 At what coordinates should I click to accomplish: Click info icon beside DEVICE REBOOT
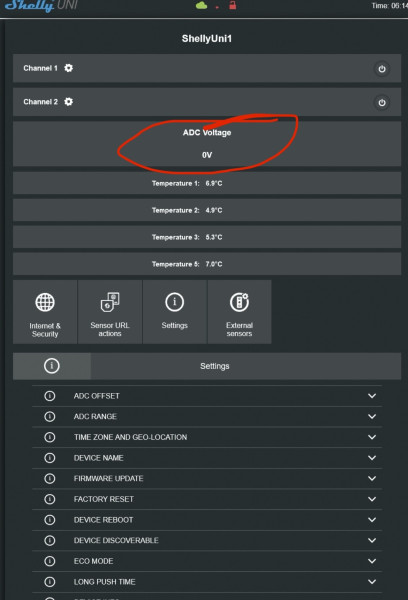50,520
